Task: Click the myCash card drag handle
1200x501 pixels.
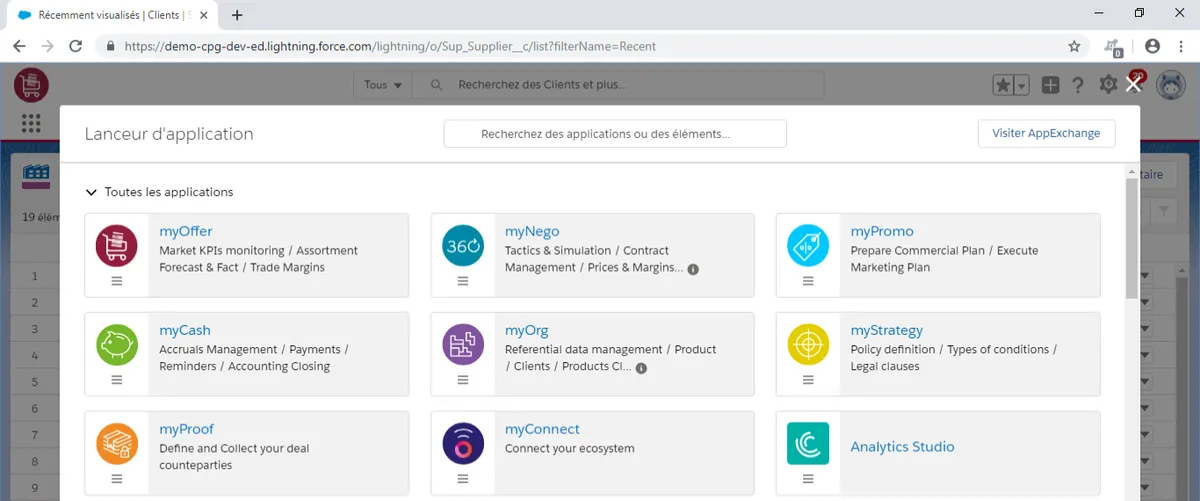Action: [117, 380]
